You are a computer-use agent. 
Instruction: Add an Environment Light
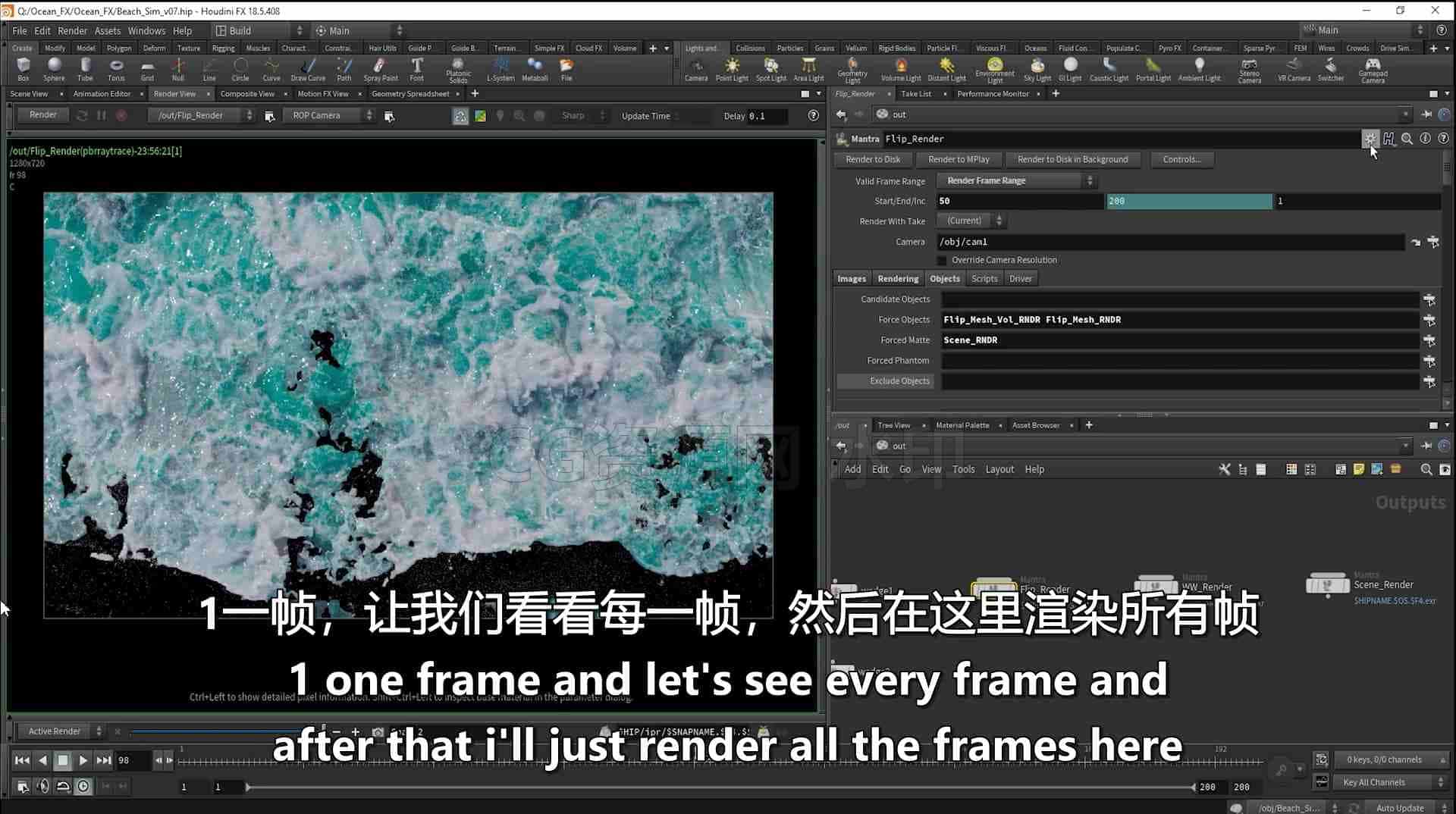995,70
